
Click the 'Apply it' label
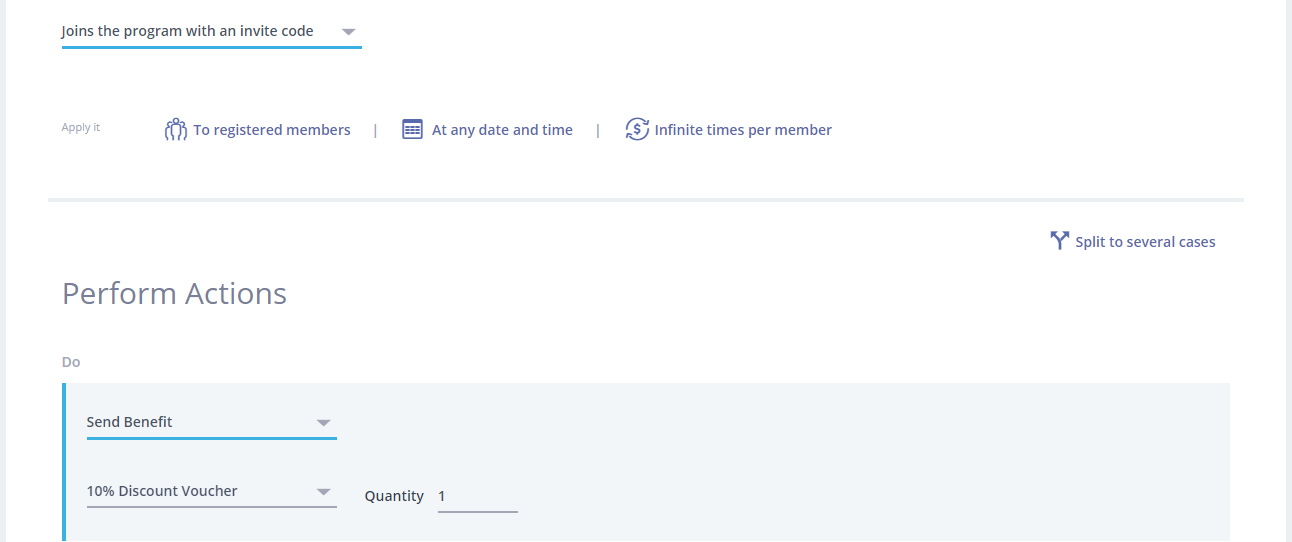(81, 128)
